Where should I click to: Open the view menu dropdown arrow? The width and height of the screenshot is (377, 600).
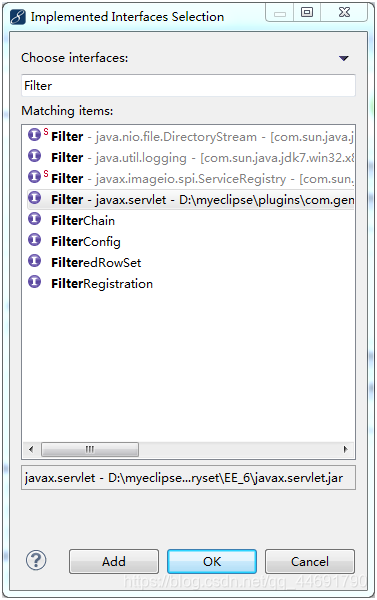point(344,58)
